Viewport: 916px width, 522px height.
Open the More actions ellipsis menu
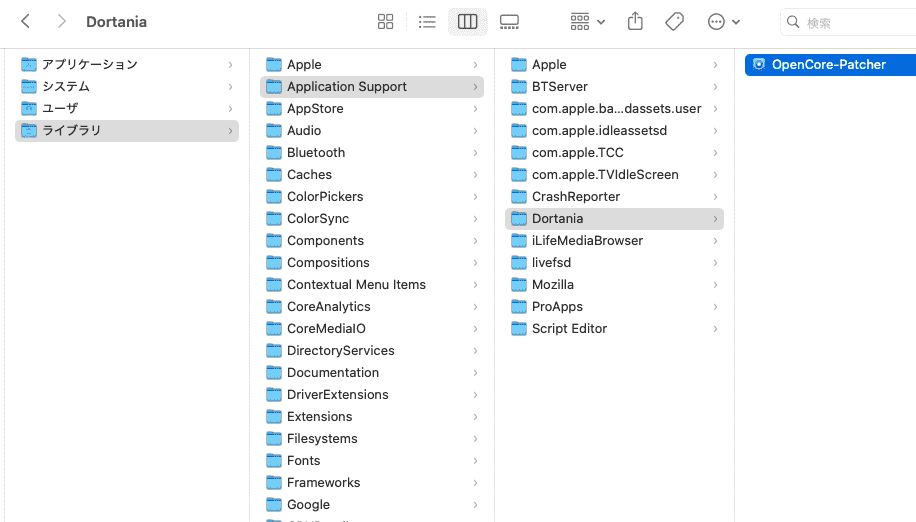pyautogui.click(x=723, y=22)
